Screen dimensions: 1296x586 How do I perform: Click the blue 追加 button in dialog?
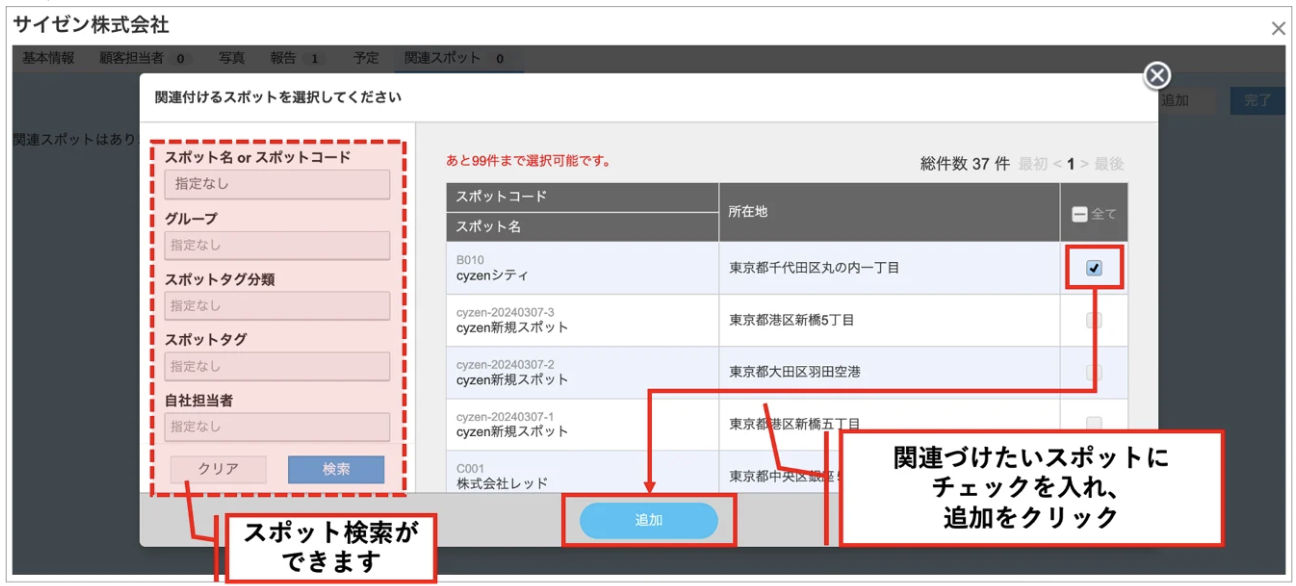pyautogui.click(x=649, y=521)
